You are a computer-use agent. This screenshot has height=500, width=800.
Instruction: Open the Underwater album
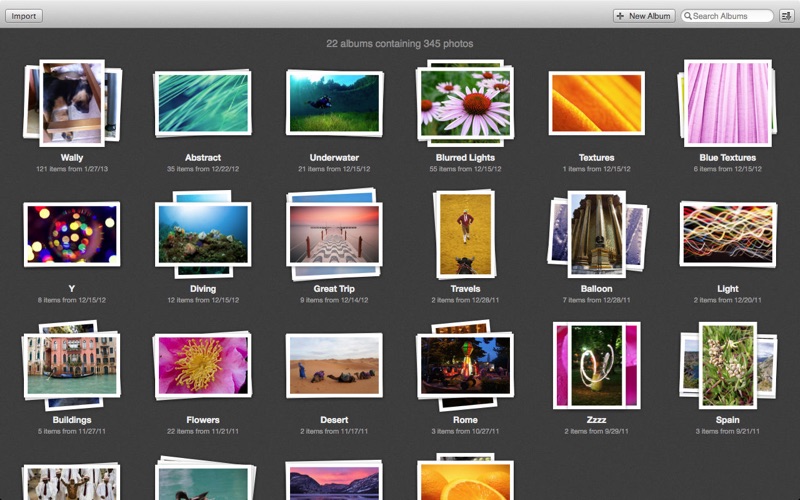pos(334,104)
